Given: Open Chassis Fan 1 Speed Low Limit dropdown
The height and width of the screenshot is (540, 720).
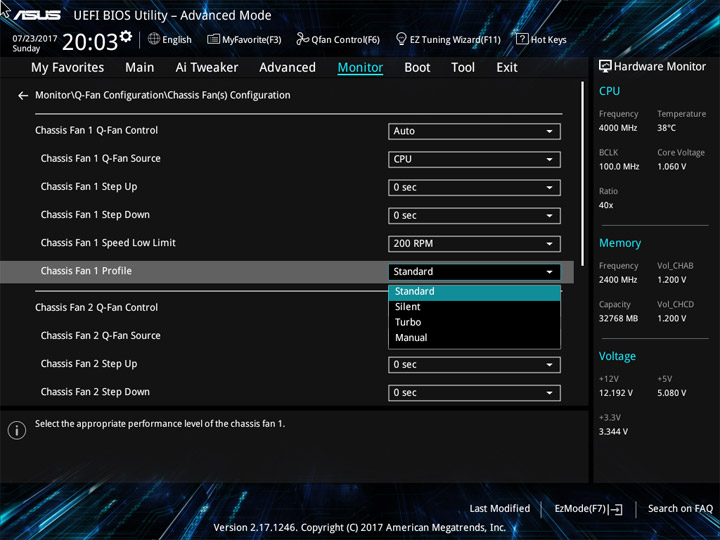Looking at the screenshot, I should click(x=474, y=243).
